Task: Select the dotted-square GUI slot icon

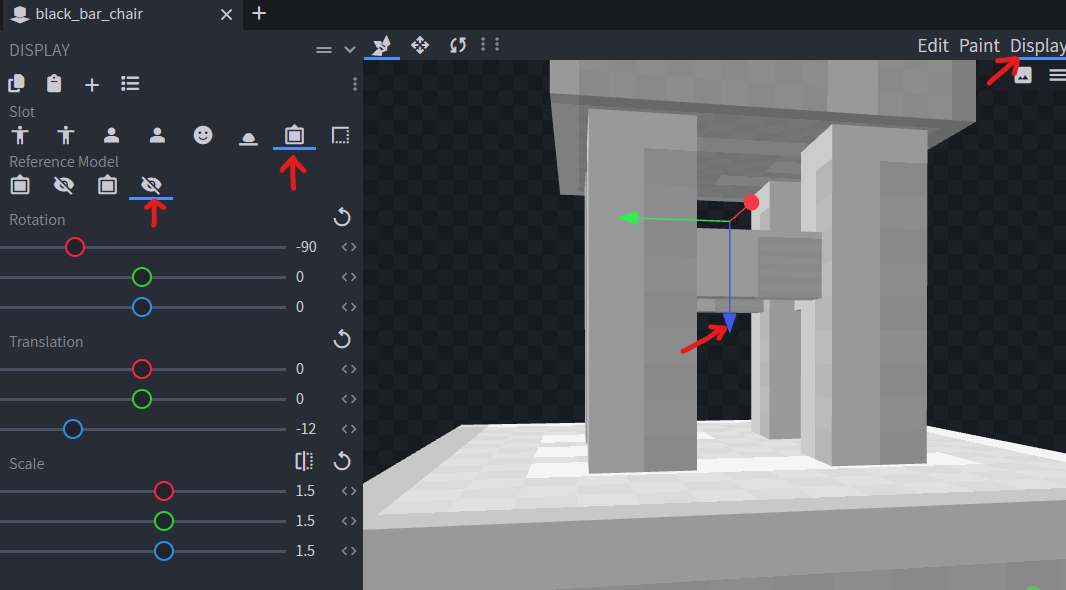Action: (x=340, y=135)
